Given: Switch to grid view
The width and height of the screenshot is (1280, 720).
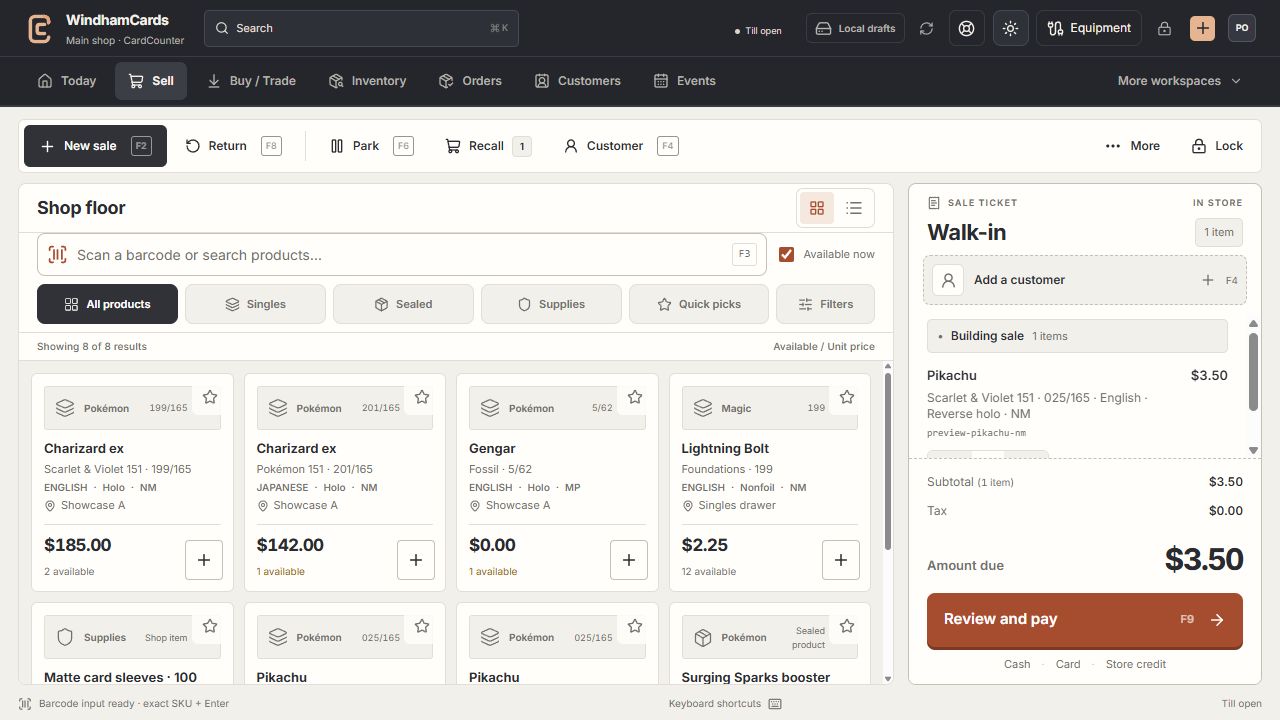Looking at the screenshot, I should click(x=817, y=208).
